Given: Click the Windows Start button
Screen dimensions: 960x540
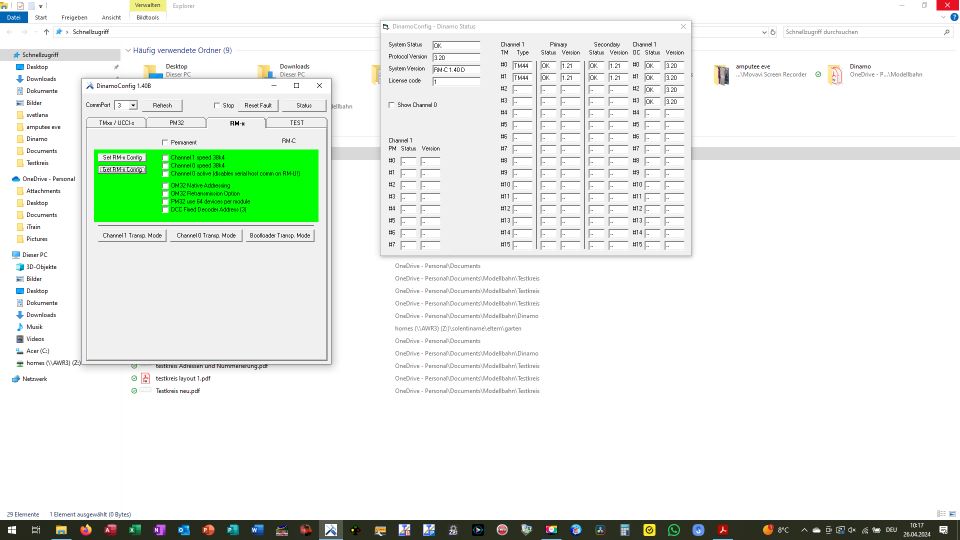Looking at the screenshot, I should pyautogui.click(x=11, y=529).
